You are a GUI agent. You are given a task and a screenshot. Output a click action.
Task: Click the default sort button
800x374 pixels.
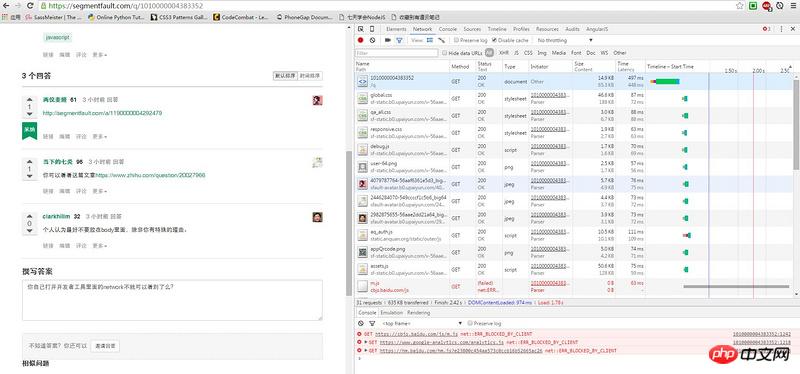tap(286, 76)
